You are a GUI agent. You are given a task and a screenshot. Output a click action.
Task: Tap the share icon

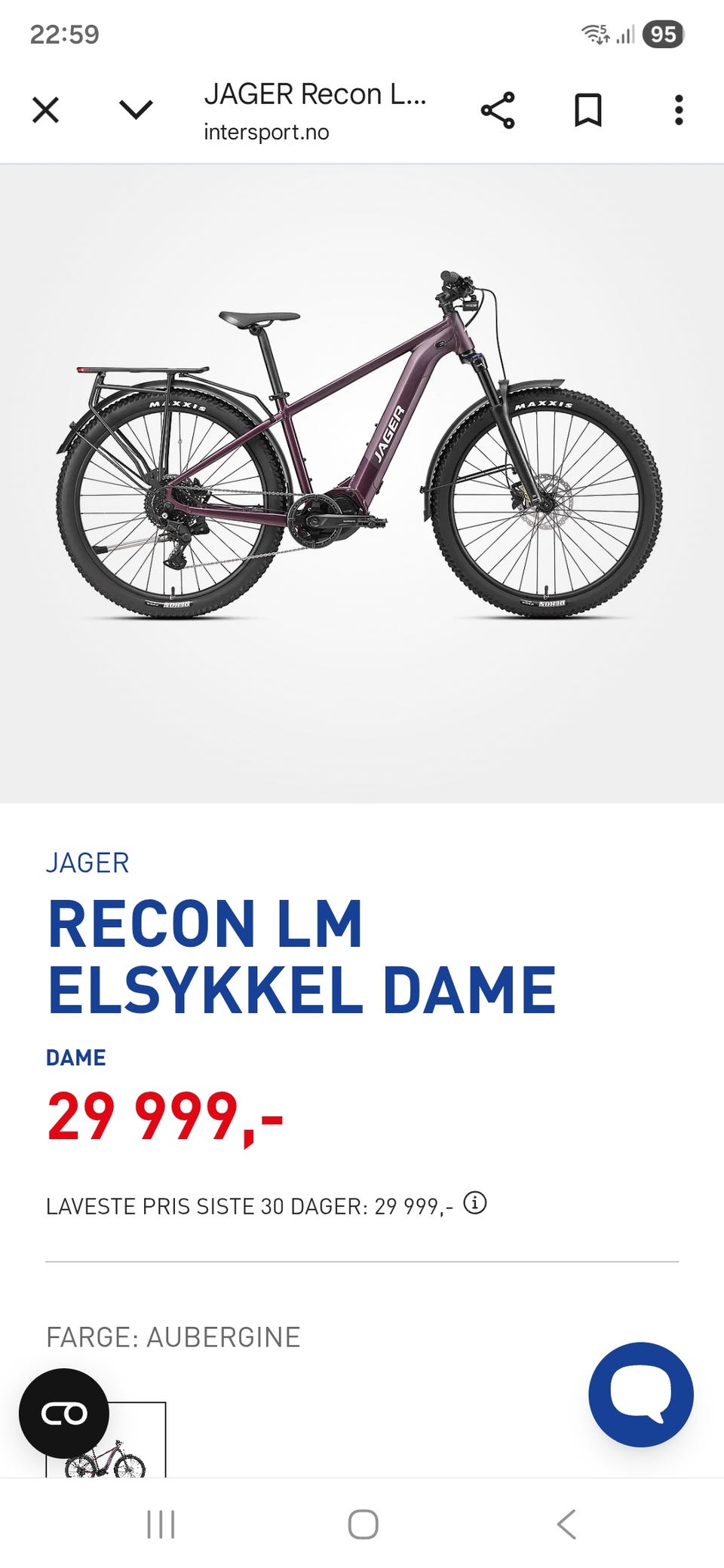(498, 110)
